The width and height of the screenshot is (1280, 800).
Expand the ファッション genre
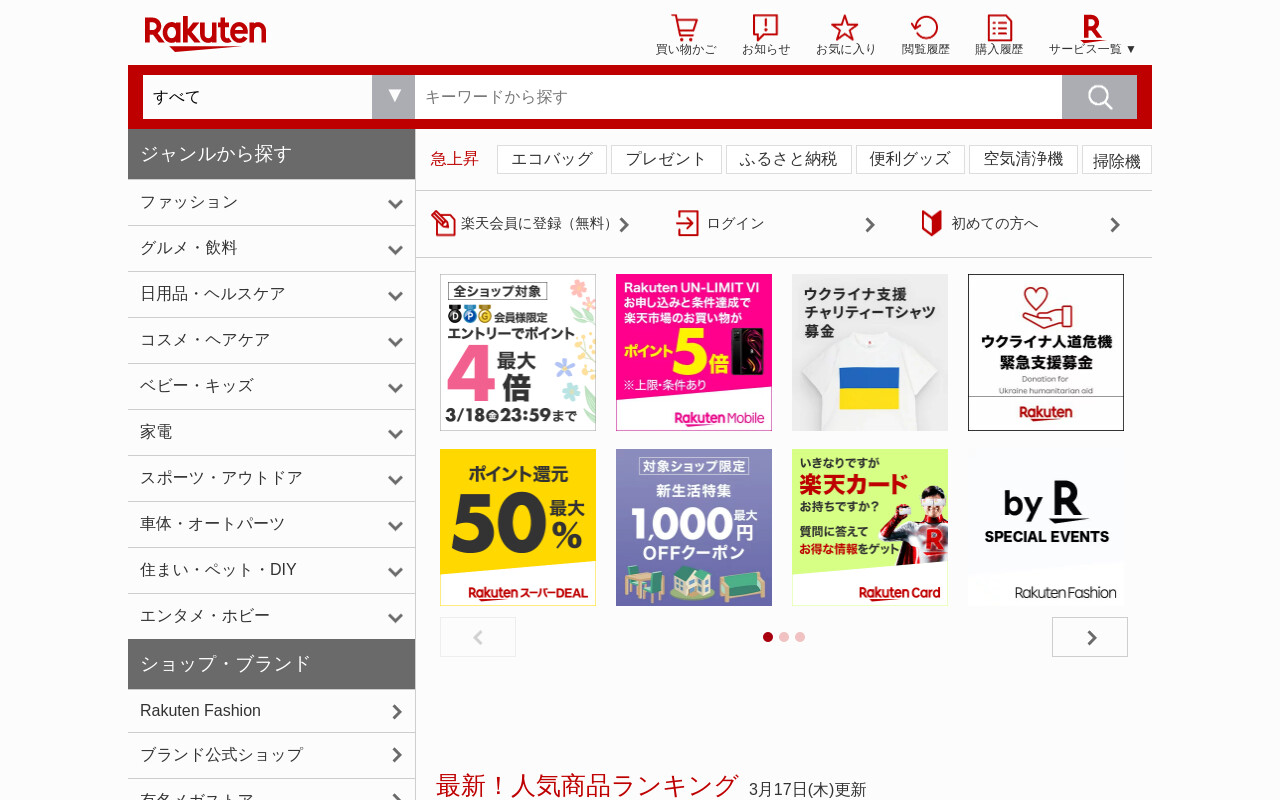coord(271,203)
